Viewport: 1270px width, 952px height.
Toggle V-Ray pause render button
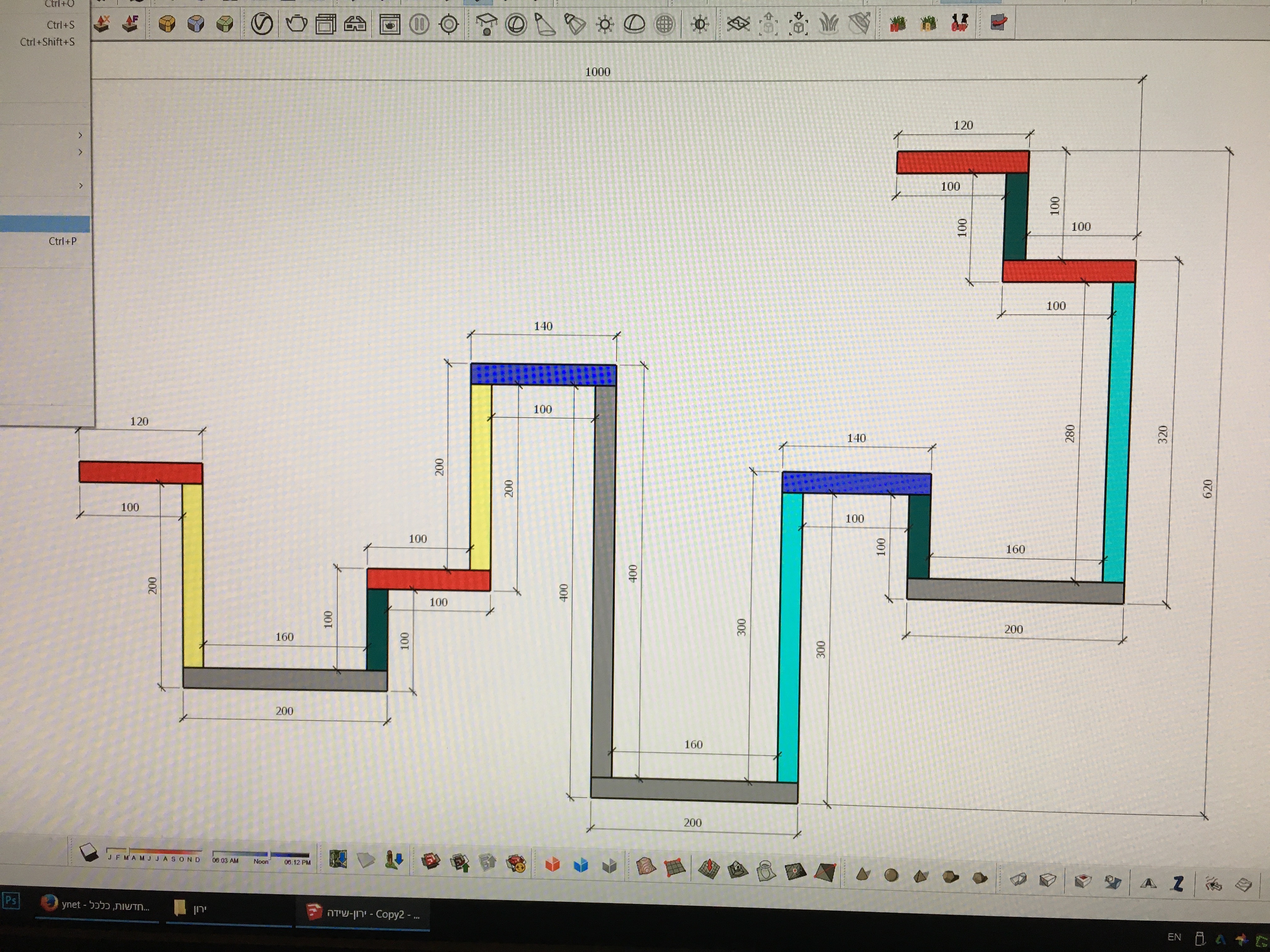coord(419,25)
